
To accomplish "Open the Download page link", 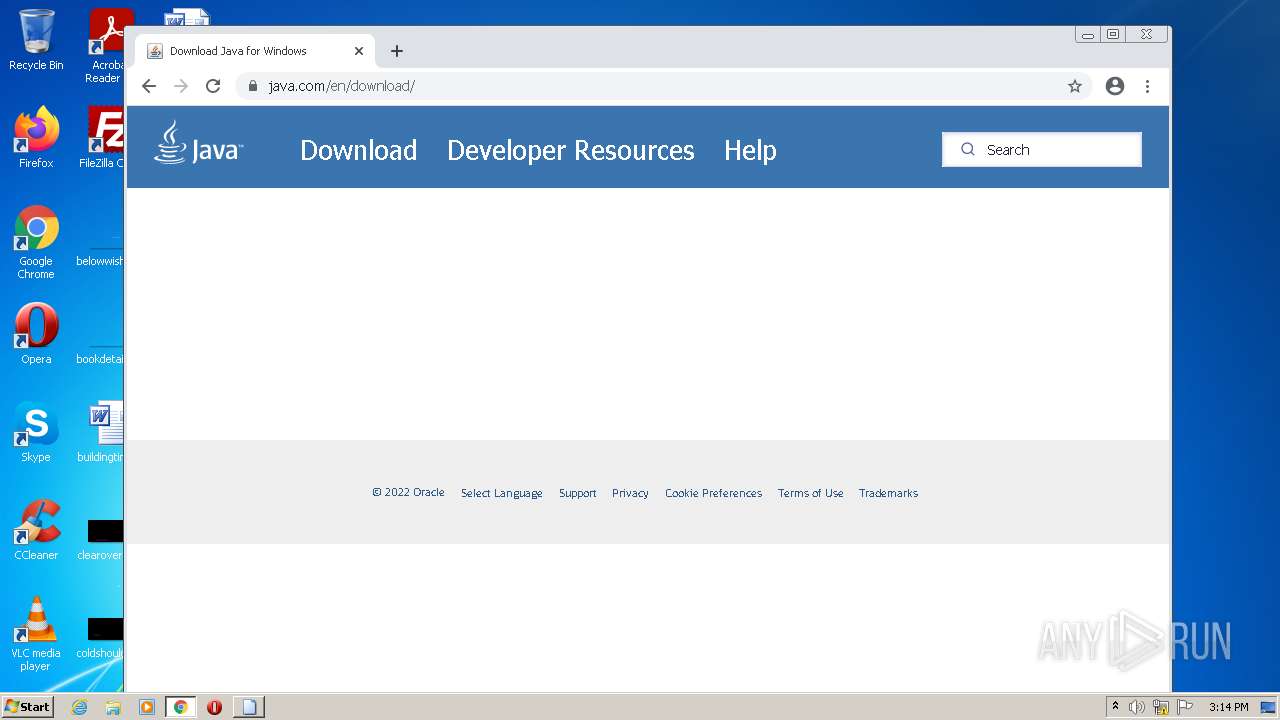I will click(358, 150).
